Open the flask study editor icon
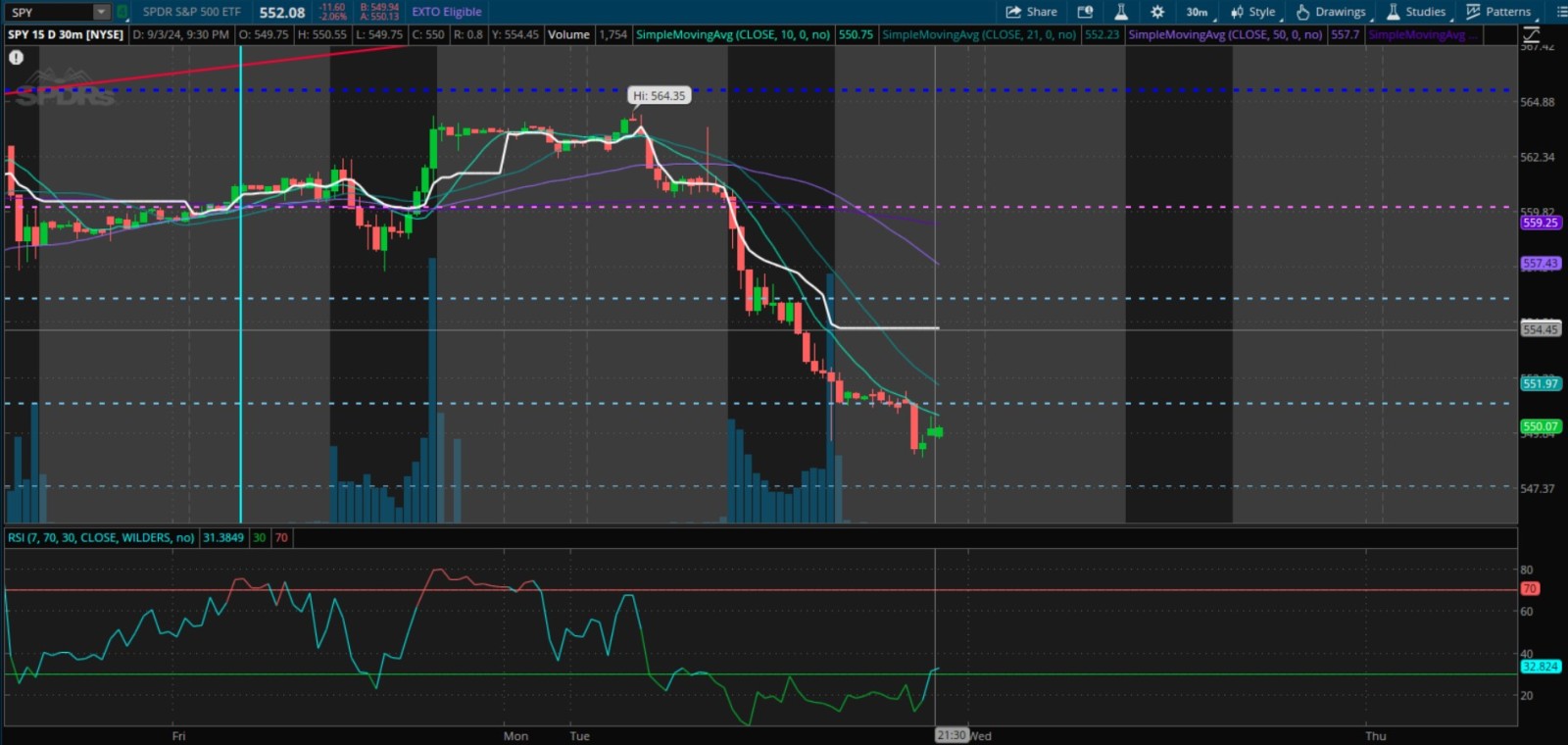 (1121, 12)
